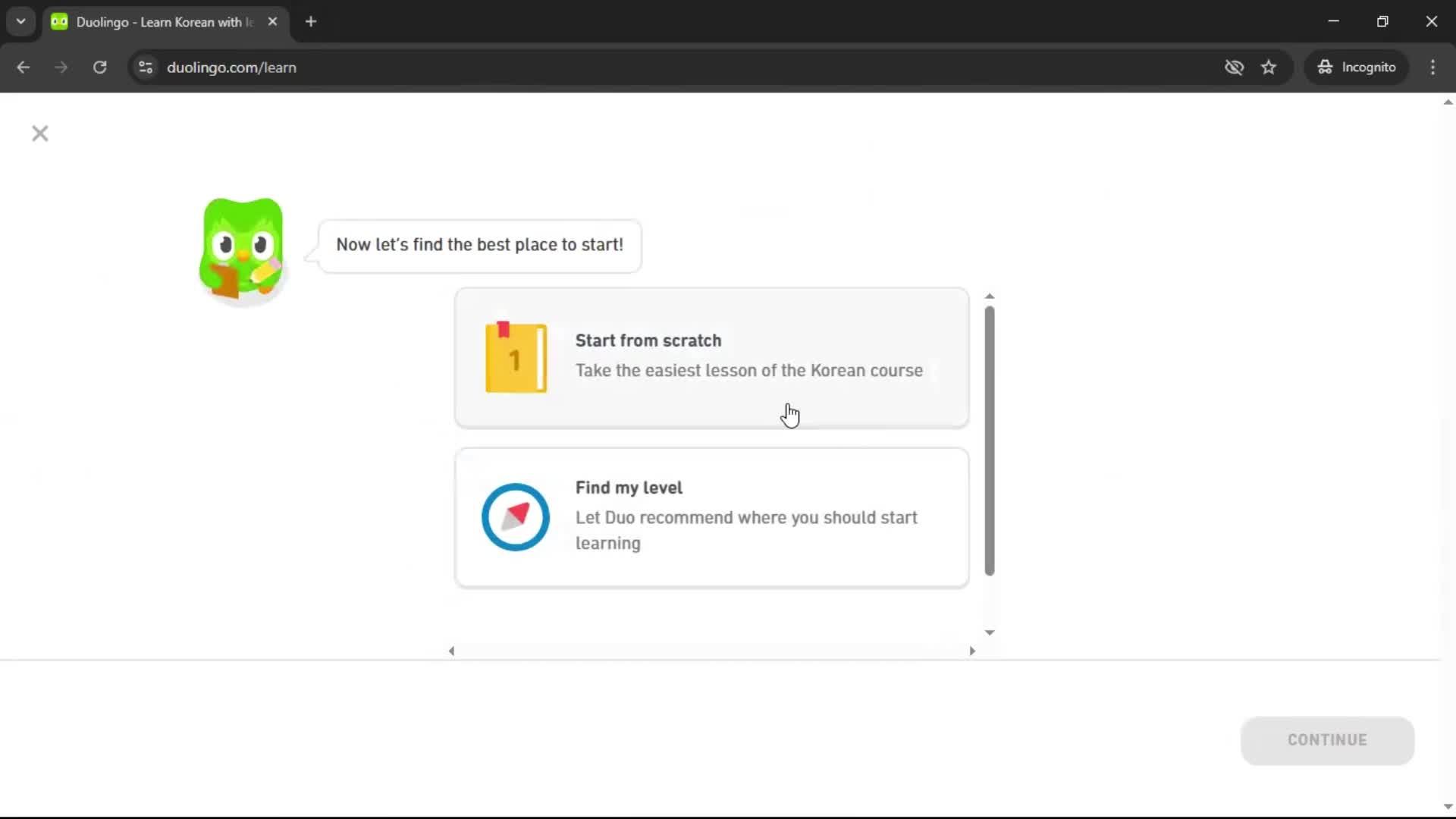The image size is (1456, 819).
Task: Close the onboarding dialog with the X
Action: click(x=39, y=133)
